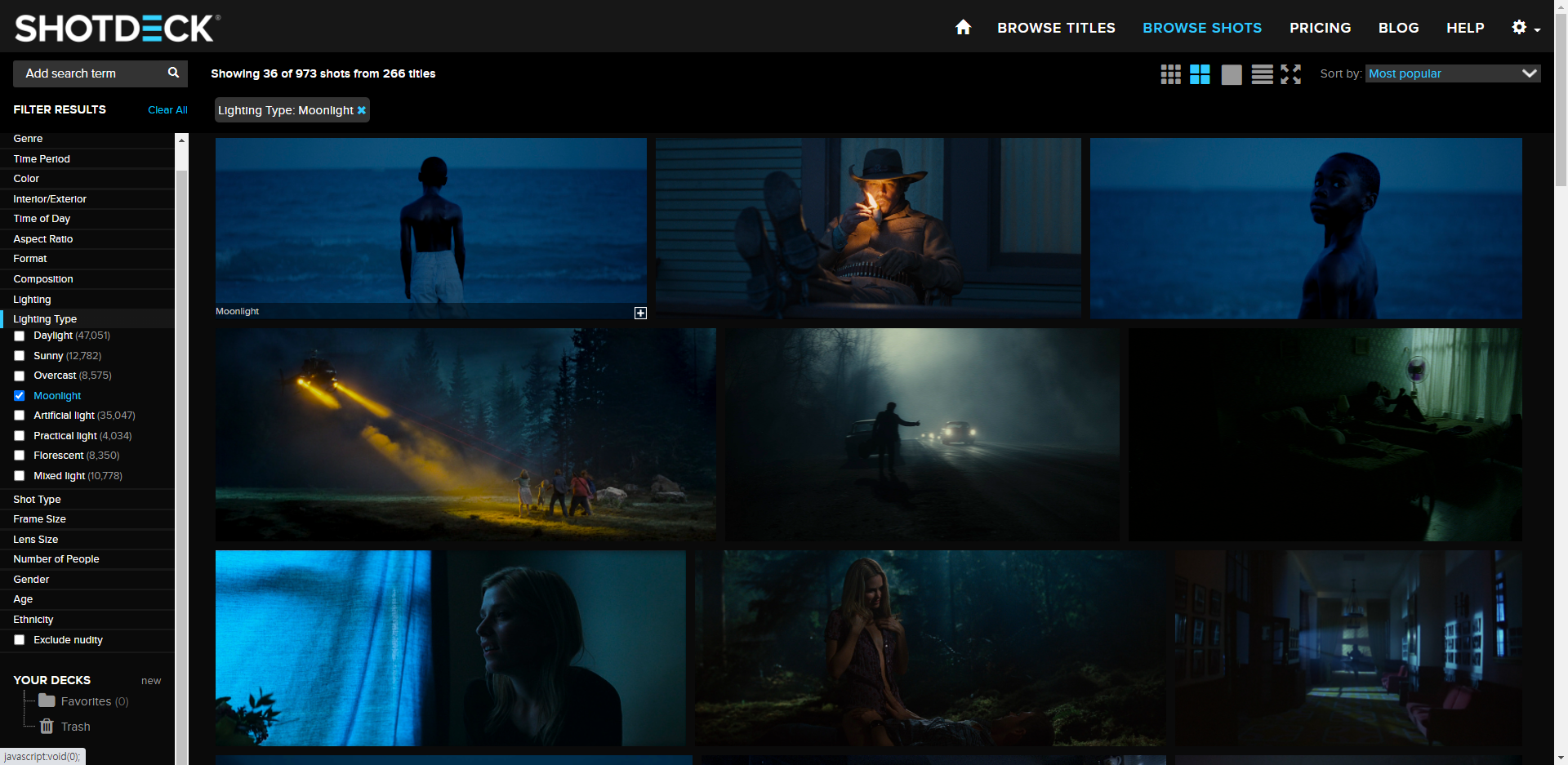
Task: Open the Help page
Action: 1465,28
